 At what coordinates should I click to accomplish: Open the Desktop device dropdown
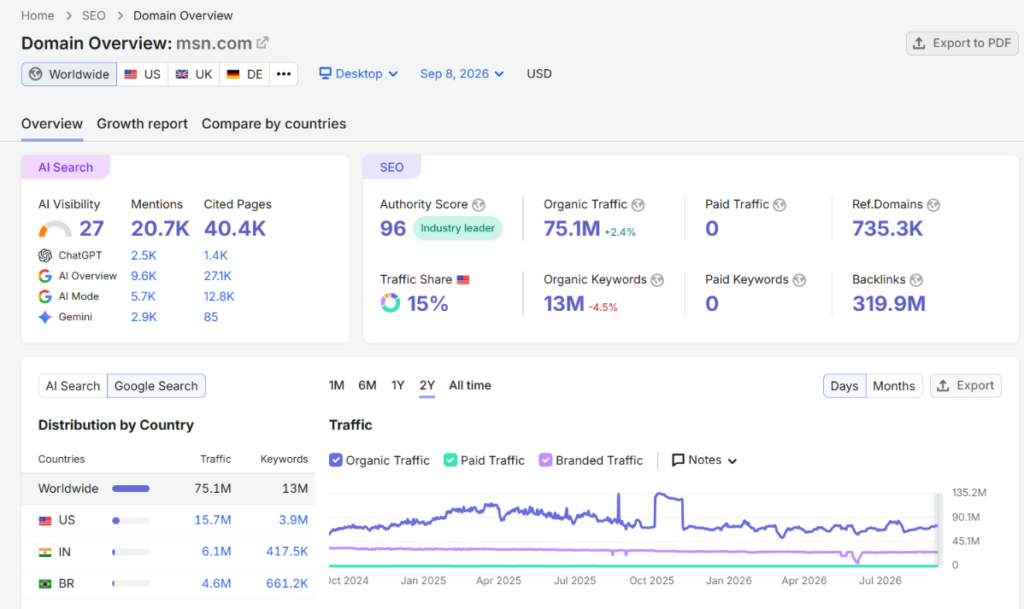[x=359, y=74]
